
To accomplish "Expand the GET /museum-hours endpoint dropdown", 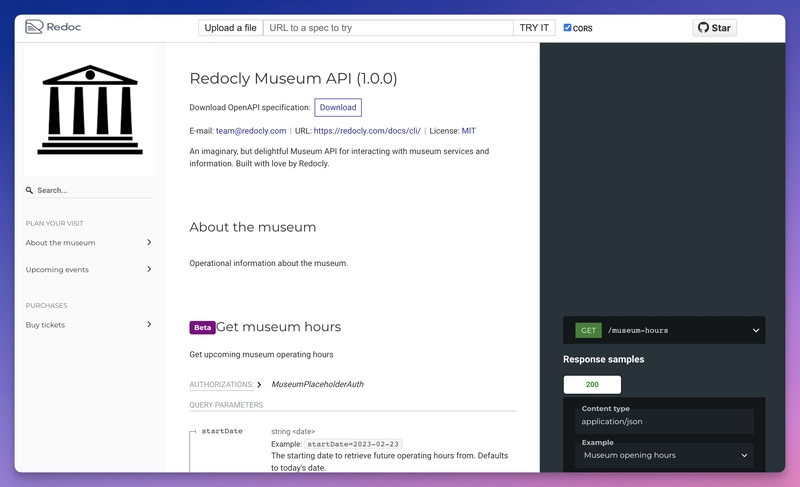I will click(x=756, y=330).
